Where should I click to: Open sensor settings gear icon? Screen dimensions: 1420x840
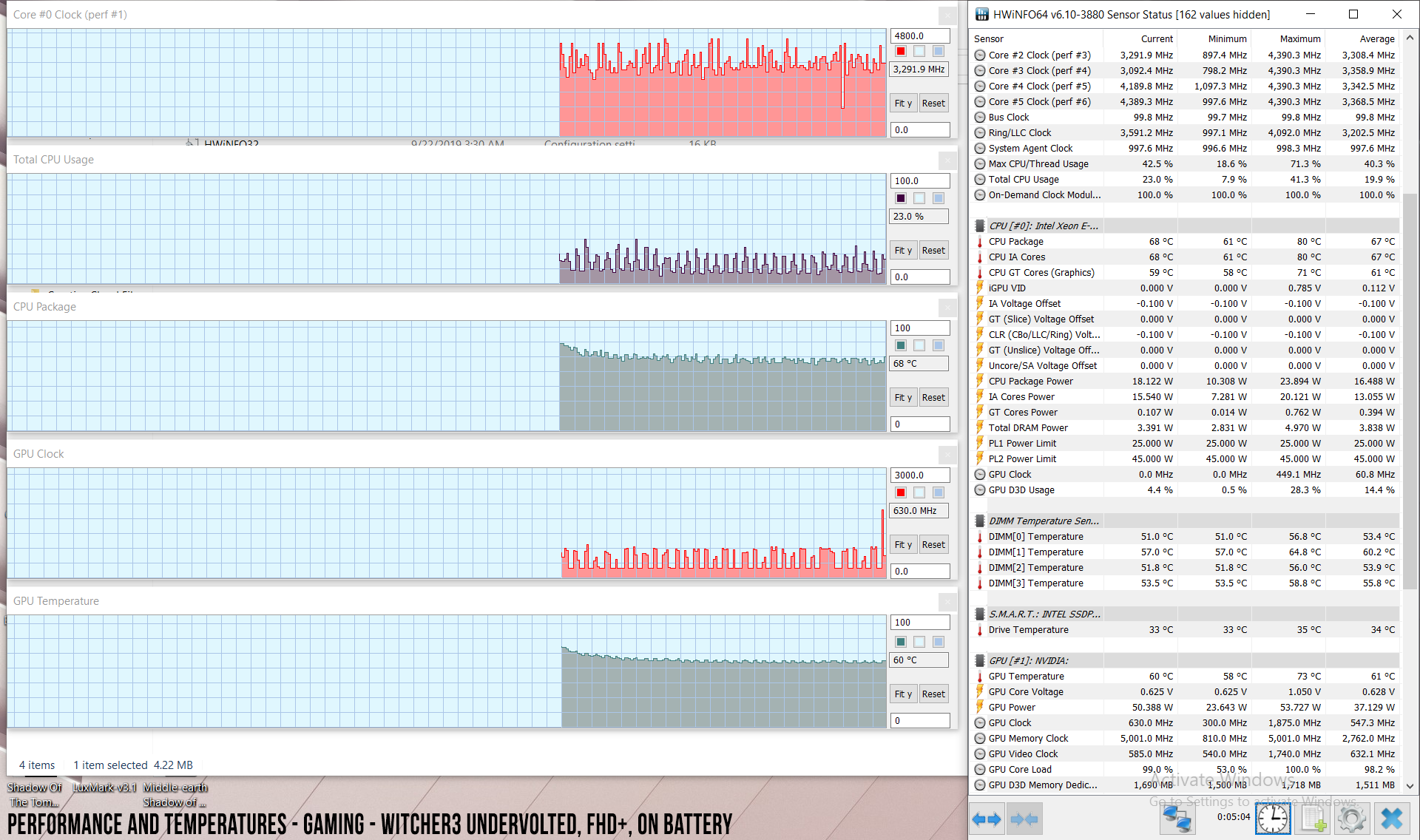click(1352, 819)
